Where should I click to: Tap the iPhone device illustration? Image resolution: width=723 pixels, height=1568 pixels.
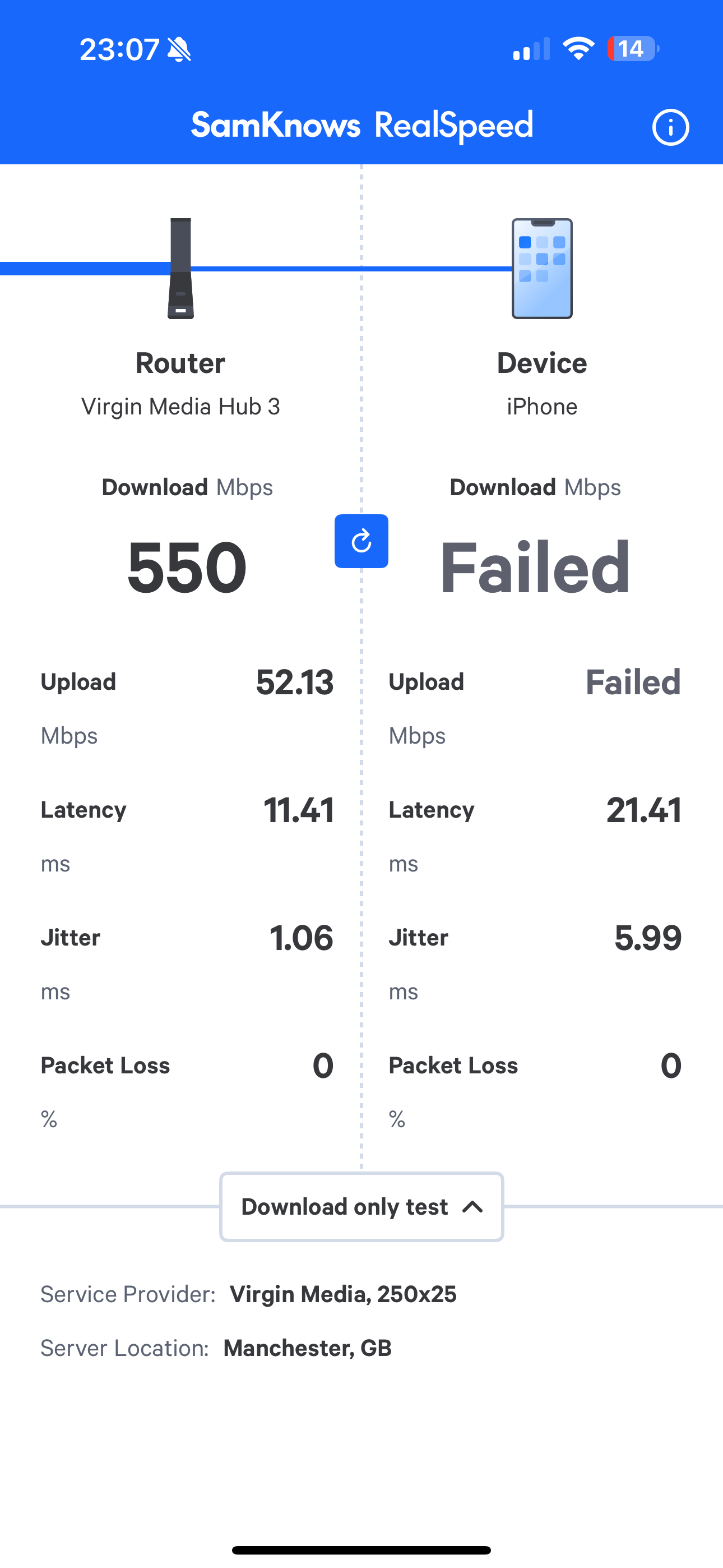click(x=541, y=269)
